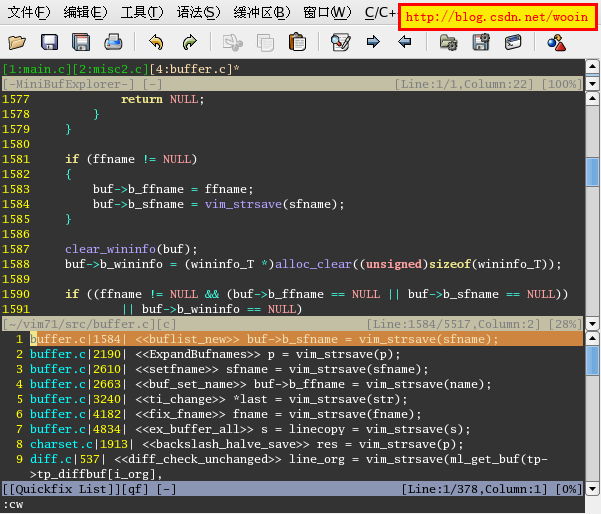Click the Find Next right-arrow icon
The height and width of the screenshot is (514, 601).
pyautogui.click(x=373, y=42)
